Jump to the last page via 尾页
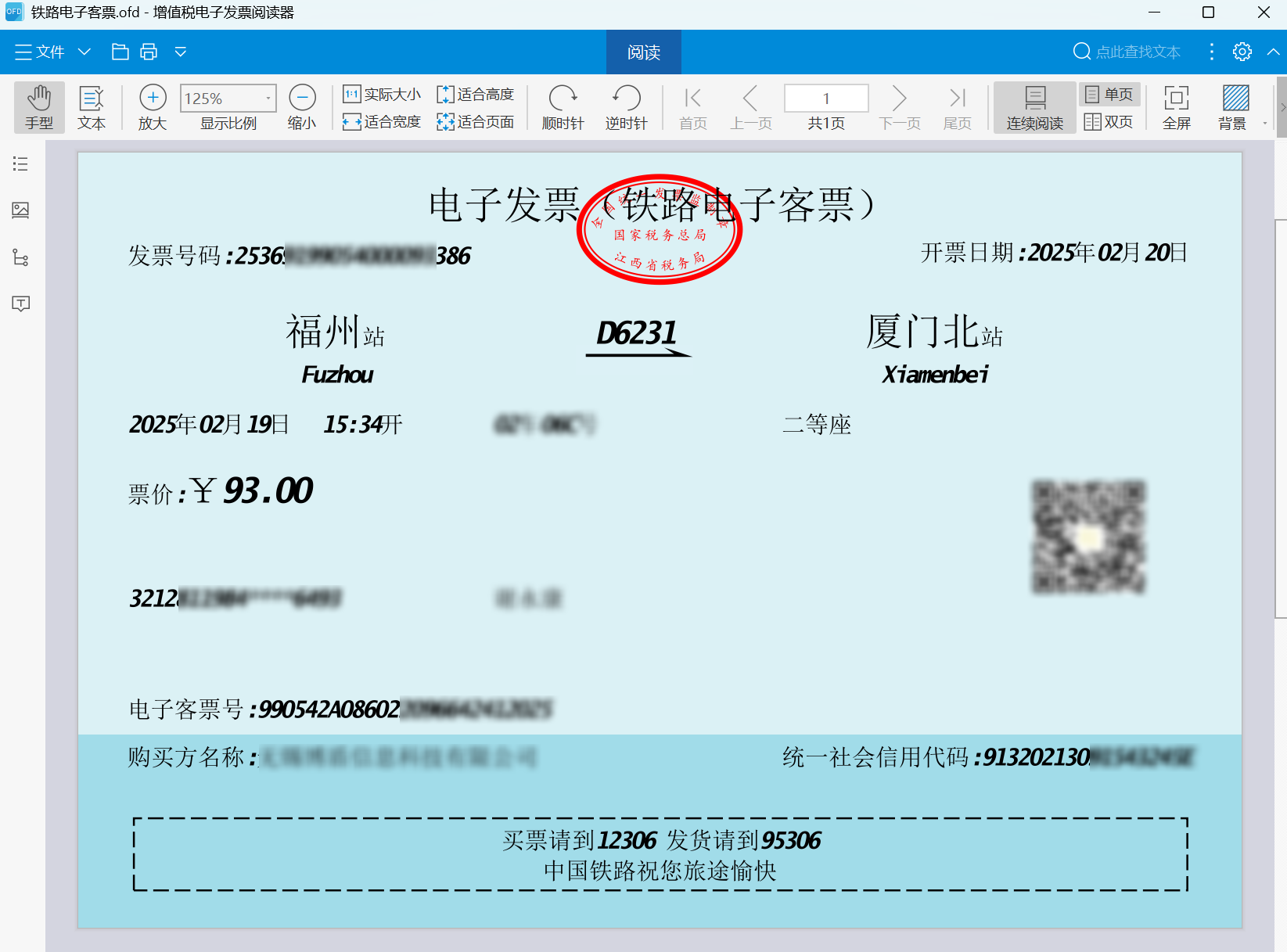The image size is (1287, 952). [x=957, y=107]
